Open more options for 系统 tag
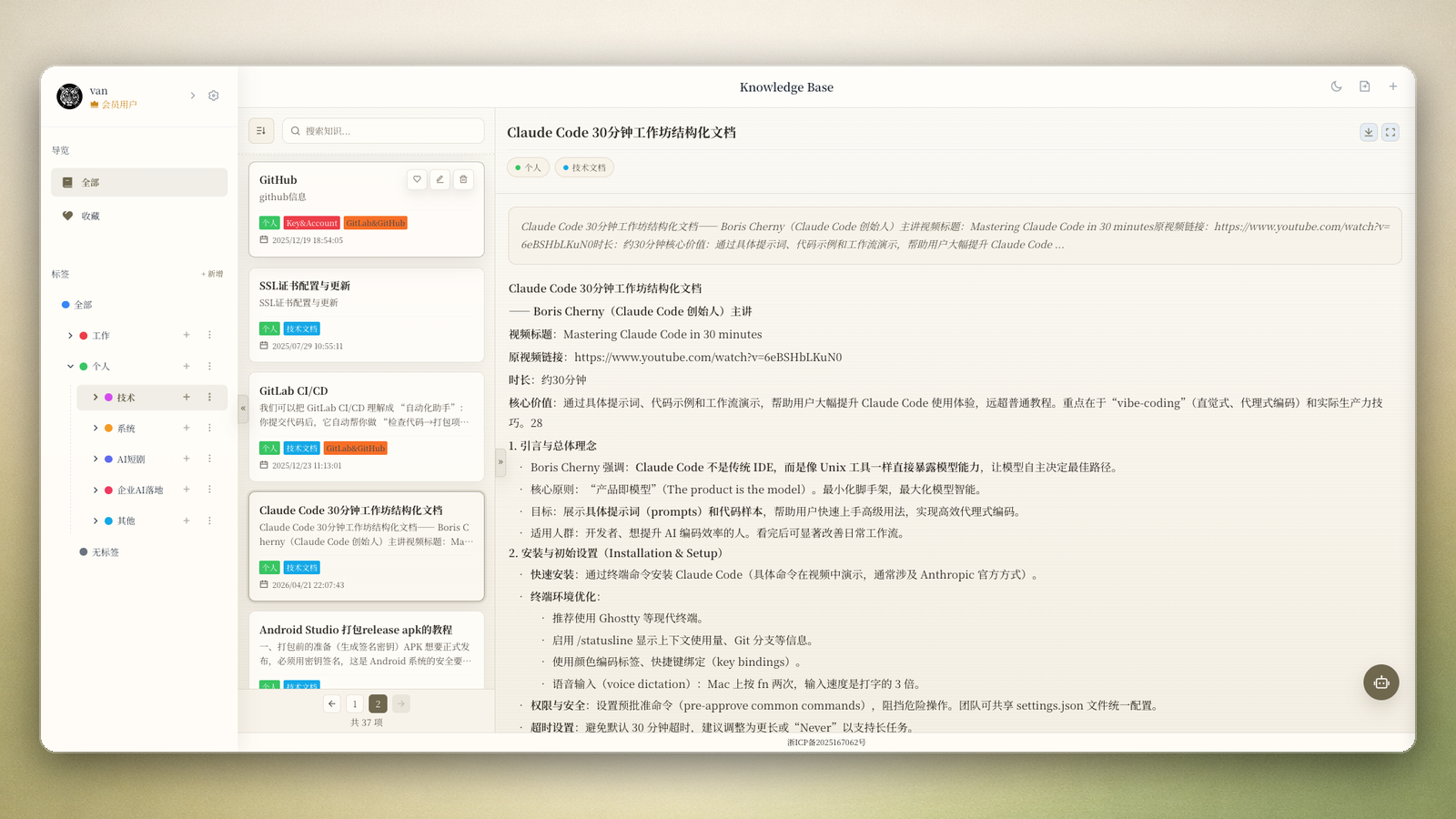Image resolution: width=1456 pixels, height=819 pixels. coord(209,428)
